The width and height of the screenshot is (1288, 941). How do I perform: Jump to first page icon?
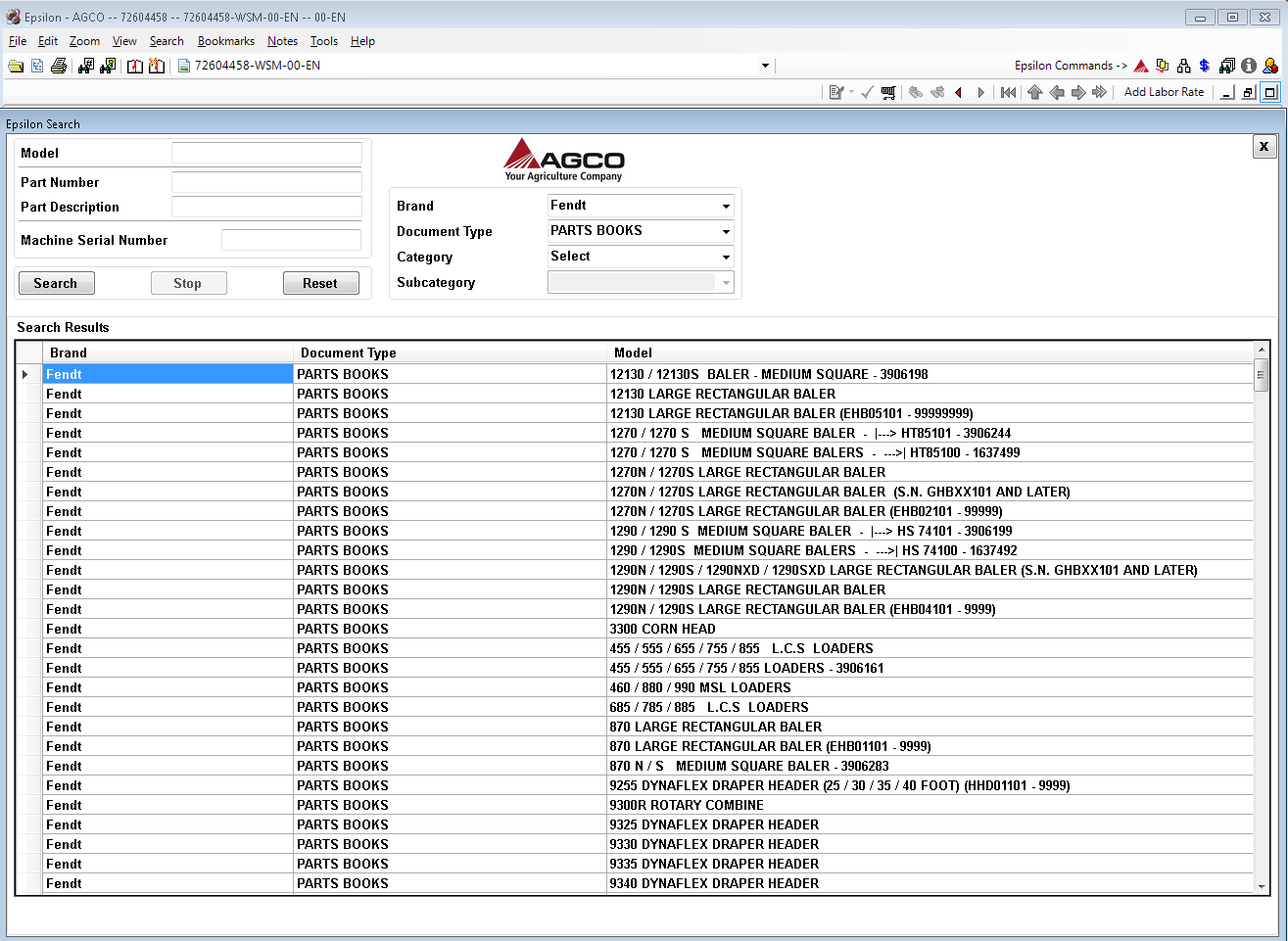(1008, 92)
